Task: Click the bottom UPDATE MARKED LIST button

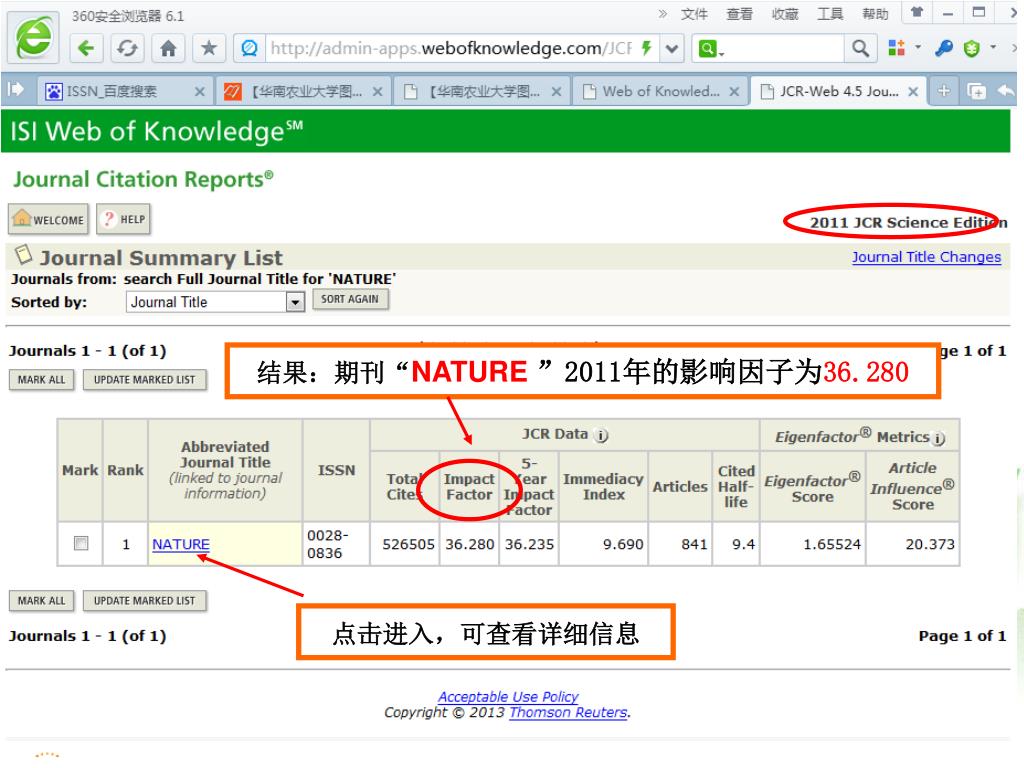Action: (x=144, y=601)
